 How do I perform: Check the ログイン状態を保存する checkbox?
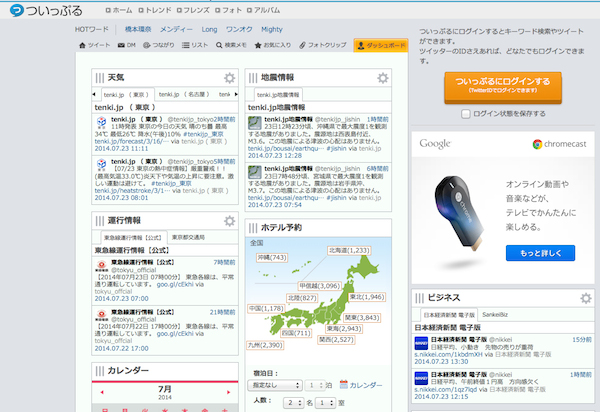[467, 114]
